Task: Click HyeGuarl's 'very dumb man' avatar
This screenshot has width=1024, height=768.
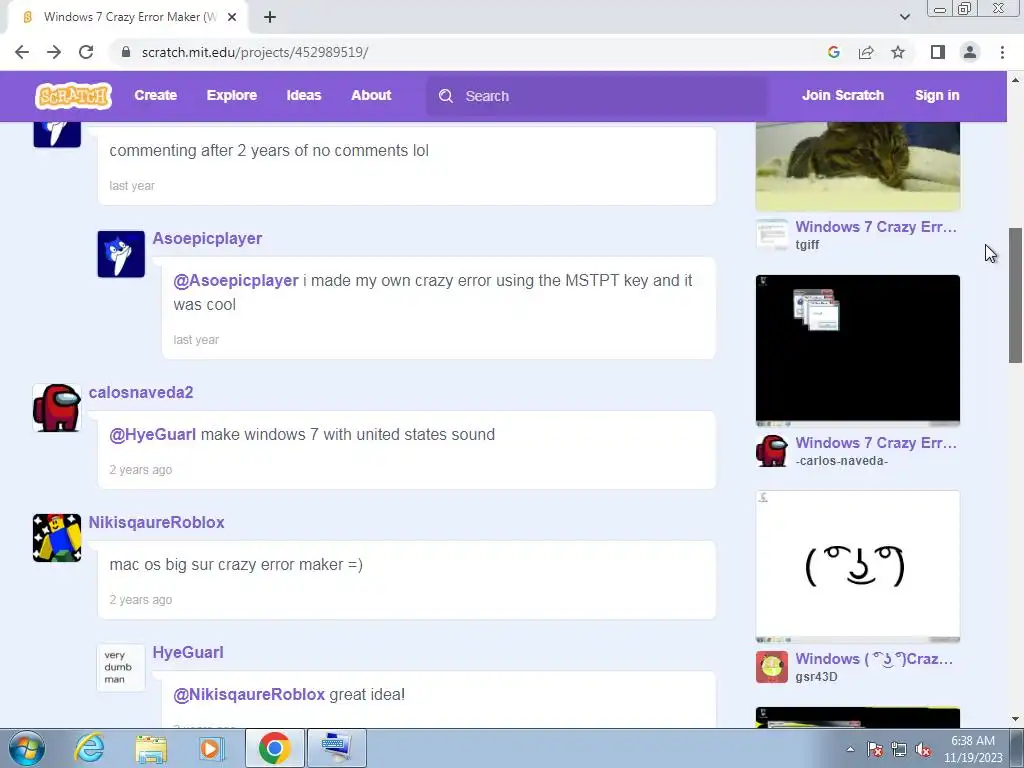Action: point(121,667)
